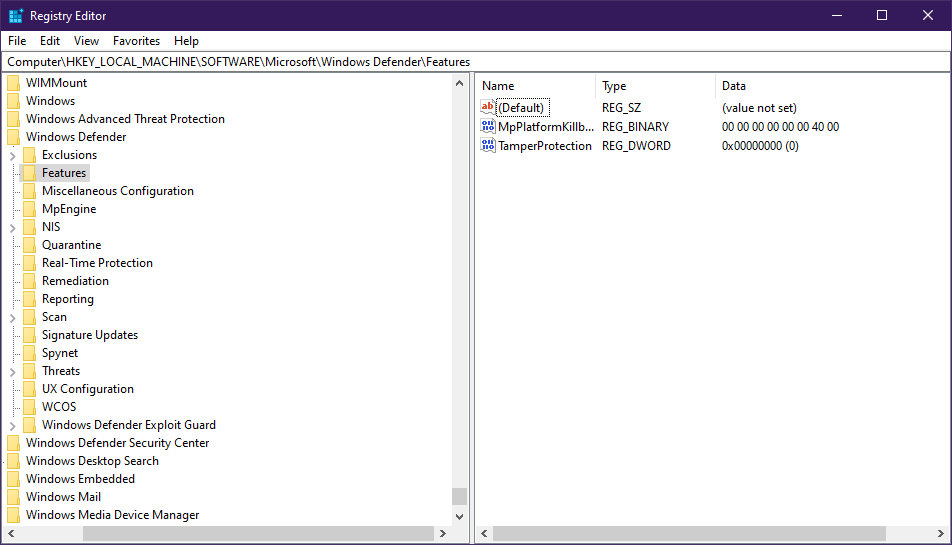The width and height of the screenshot is (952, 545).
Task: Click the REG_BINARY type cell
Action: pos(635,127)
